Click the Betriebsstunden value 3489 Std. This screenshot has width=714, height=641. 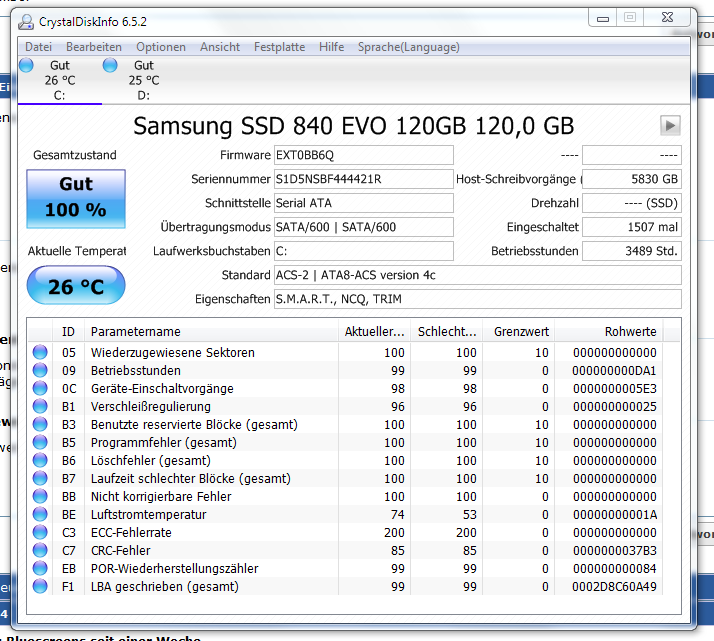point(632,251)
